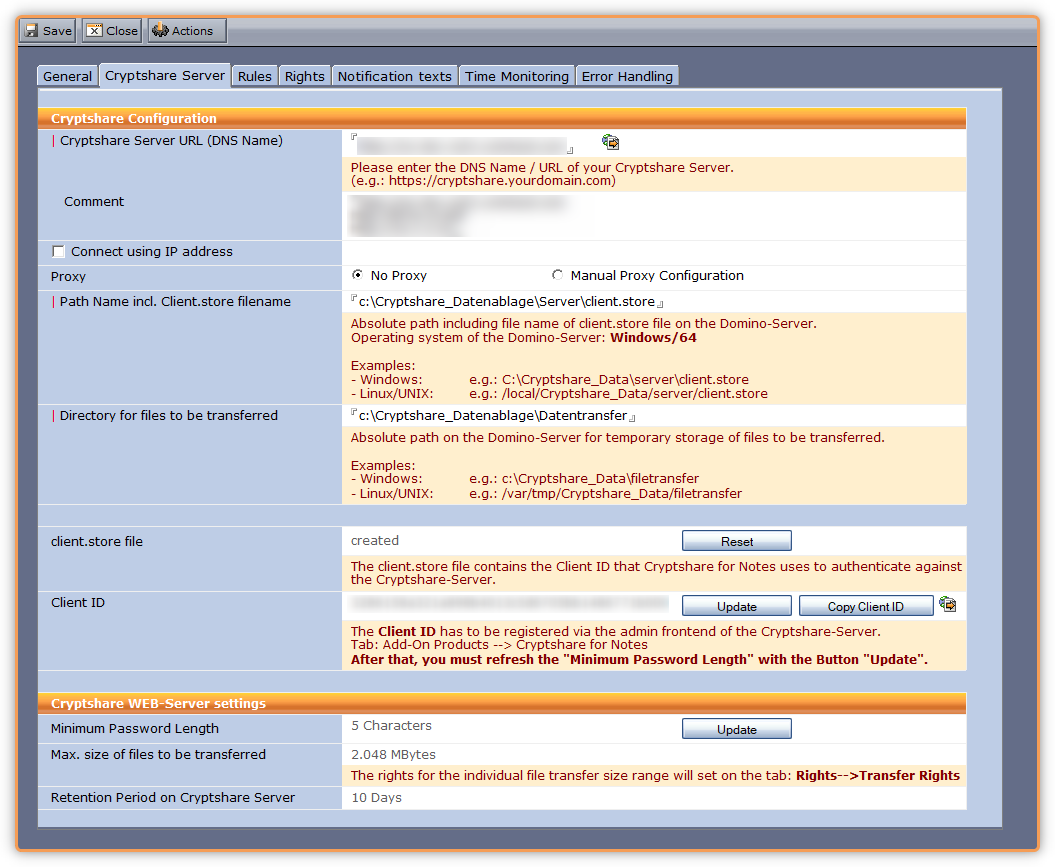Open the Rights tab
Screen dimensions: 1055x867
pos(304,76)
